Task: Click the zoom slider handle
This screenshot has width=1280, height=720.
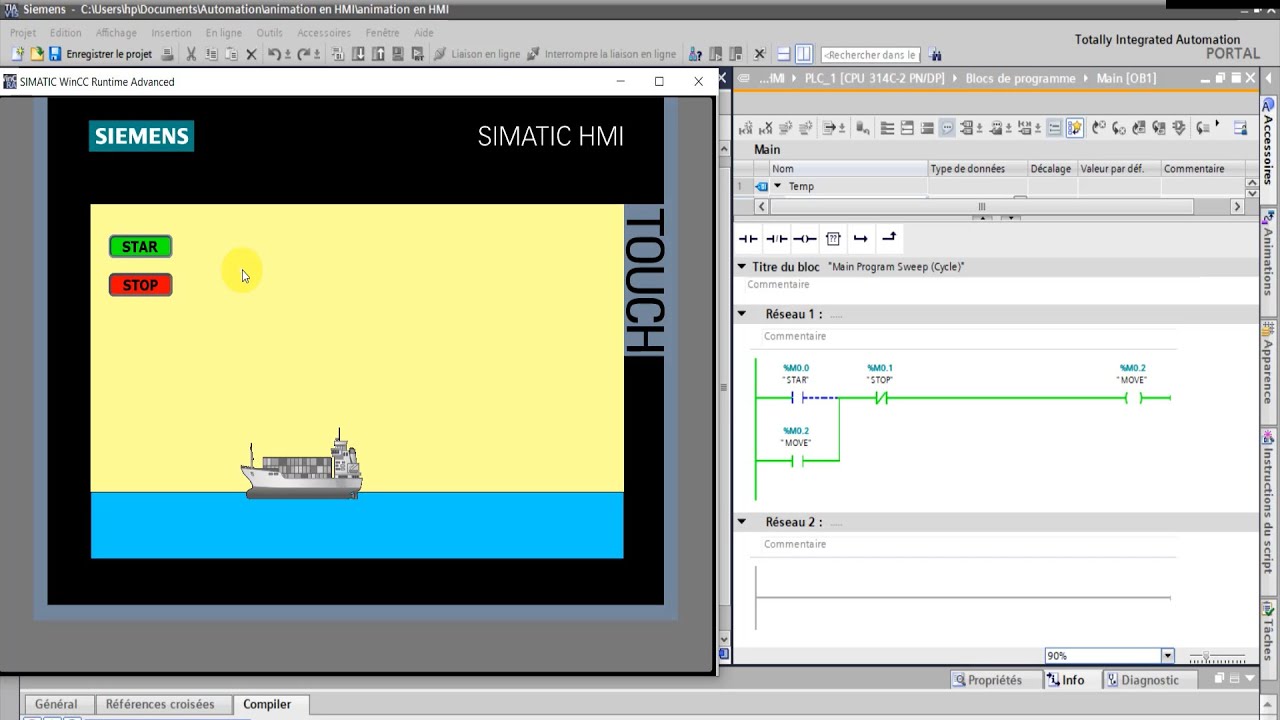Action: click(1208, 657)
